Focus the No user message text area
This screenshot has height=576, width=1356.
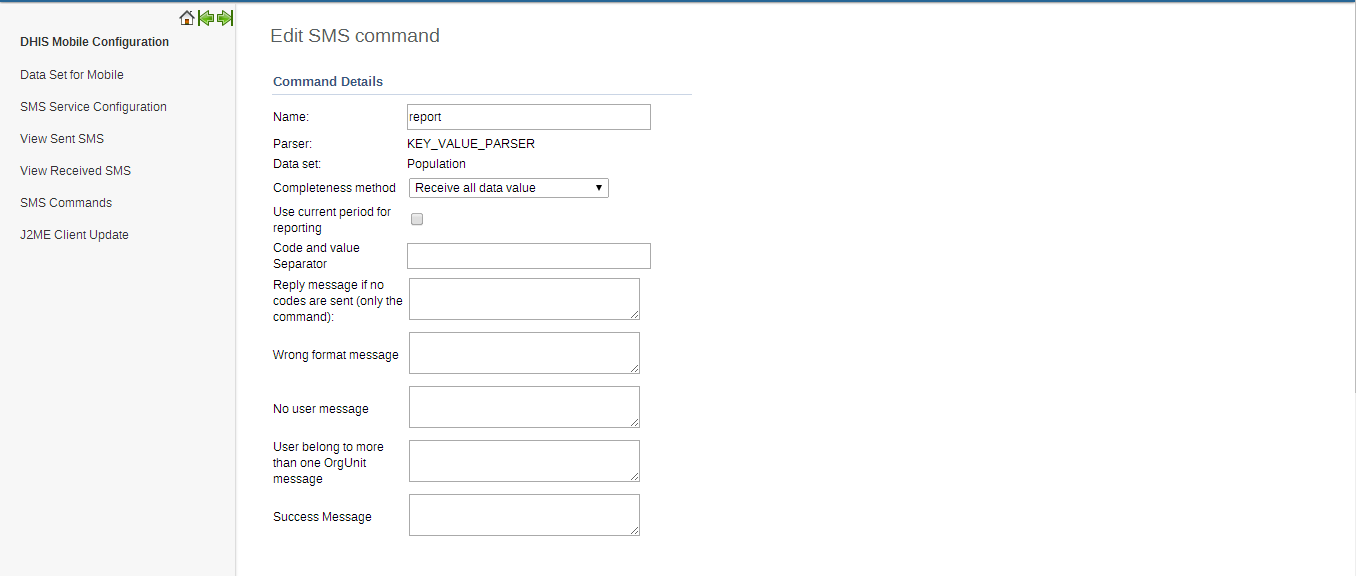[x=524, y=407]
